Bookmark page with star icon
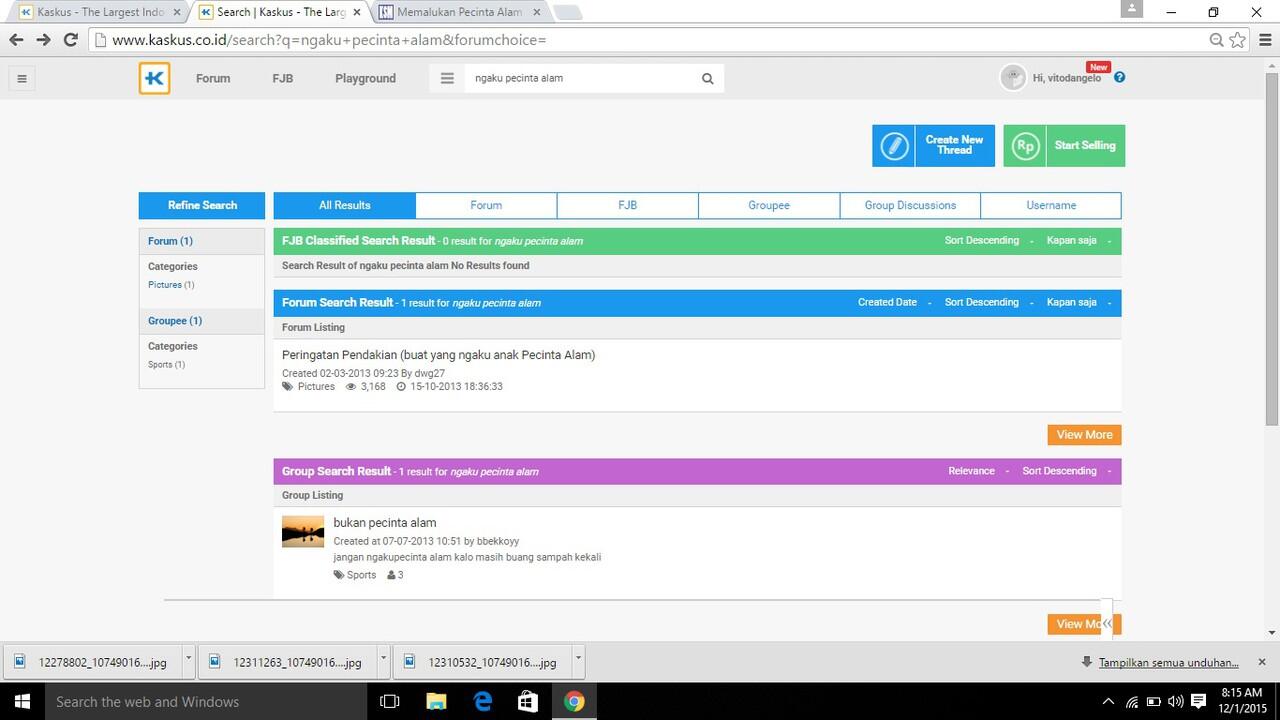This screenshot has width=1280, height=720. click(1238, 40)
